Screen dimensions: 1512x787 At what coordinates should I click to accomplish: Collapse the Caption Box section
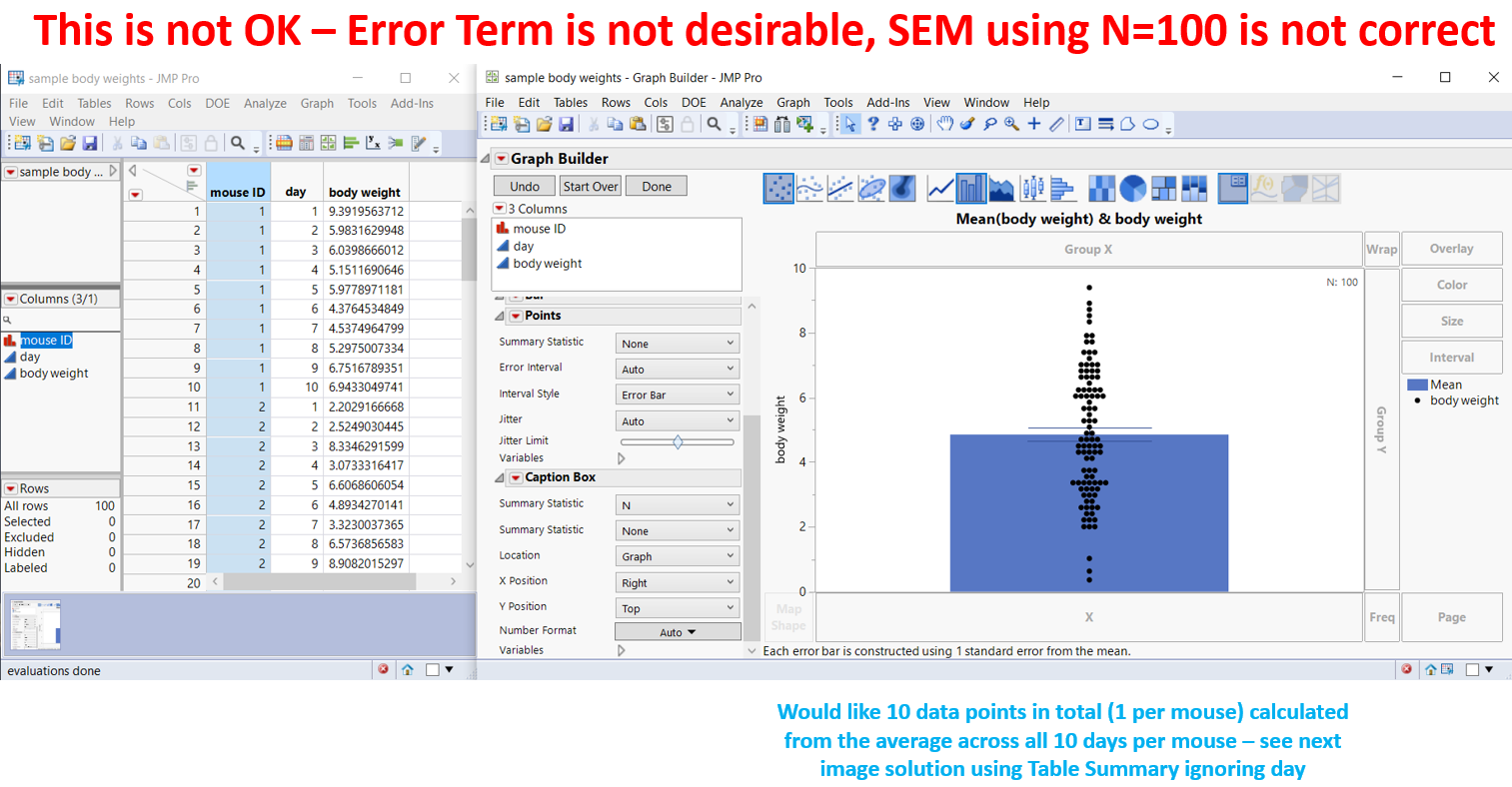[x=500, y=478]
